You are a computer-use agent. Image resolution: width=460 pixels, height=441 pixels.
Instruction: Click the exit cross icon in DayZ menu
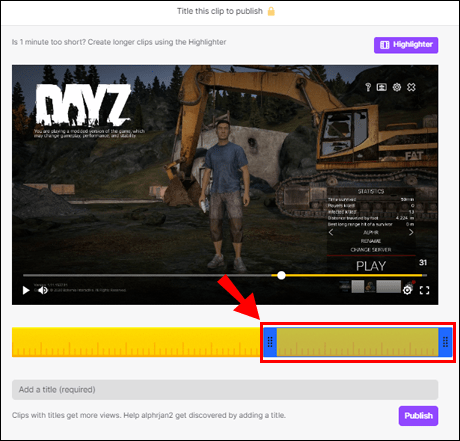click(x=411, y=87)
